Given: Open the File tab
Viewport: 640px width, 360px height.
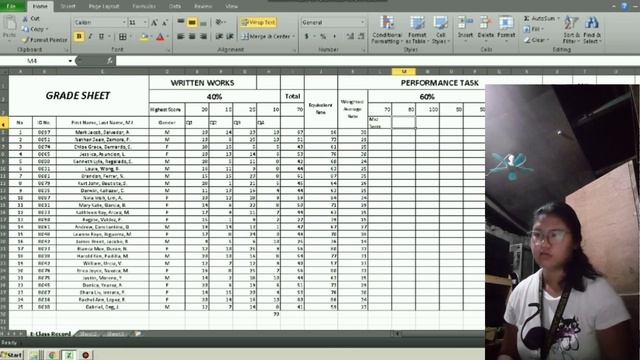Looking at the screenshot, I should click(x=11, y=6).
